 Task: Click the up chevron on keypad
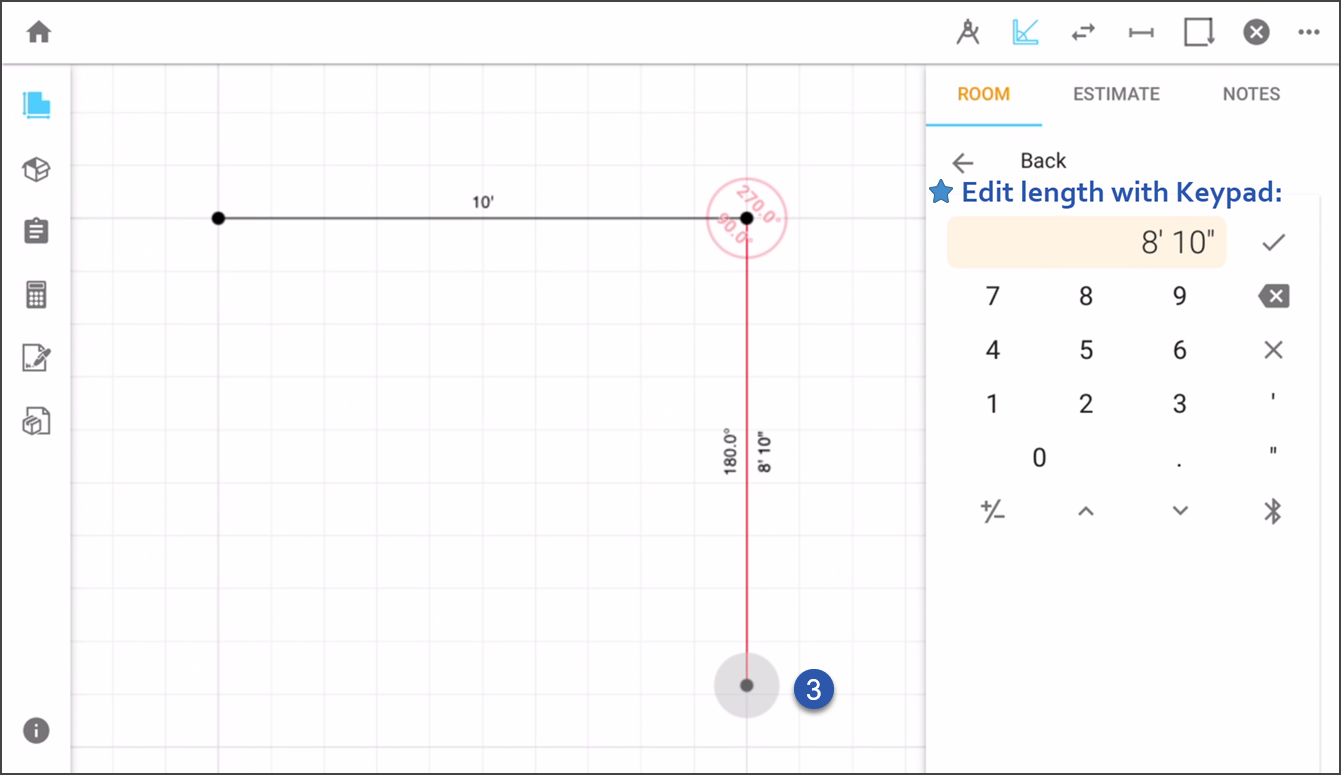point(1086,512)
